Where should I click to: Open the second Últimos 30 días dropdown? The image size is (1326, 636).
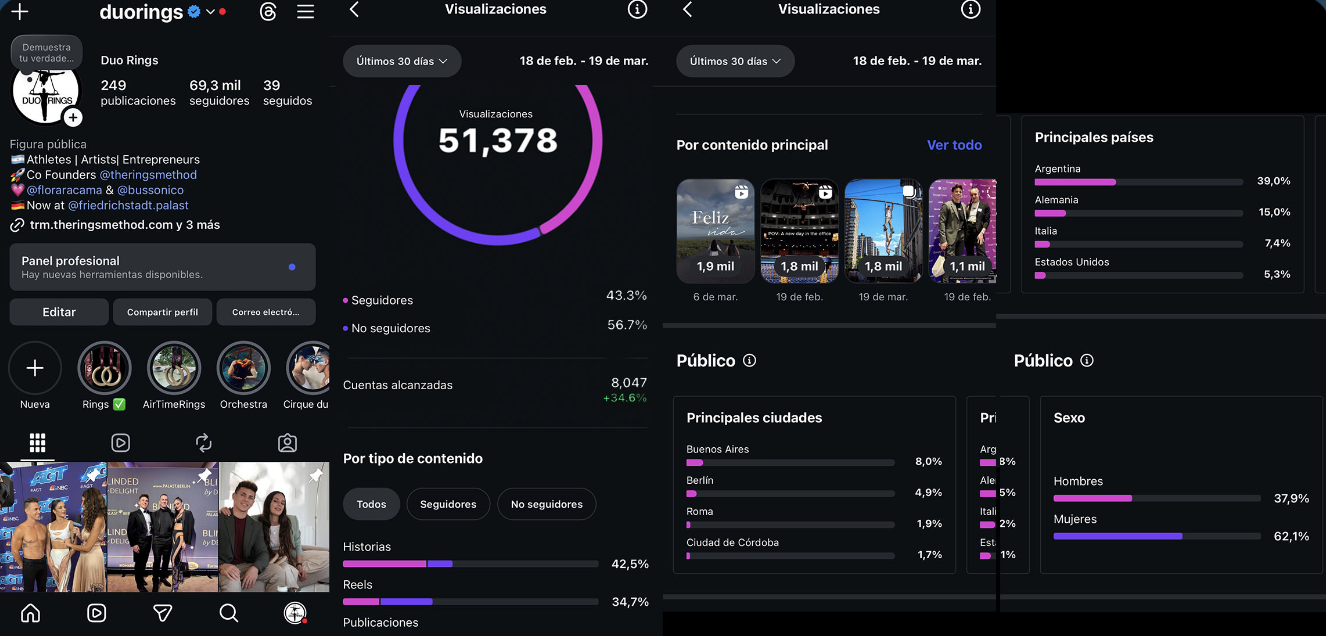point(735,61)
